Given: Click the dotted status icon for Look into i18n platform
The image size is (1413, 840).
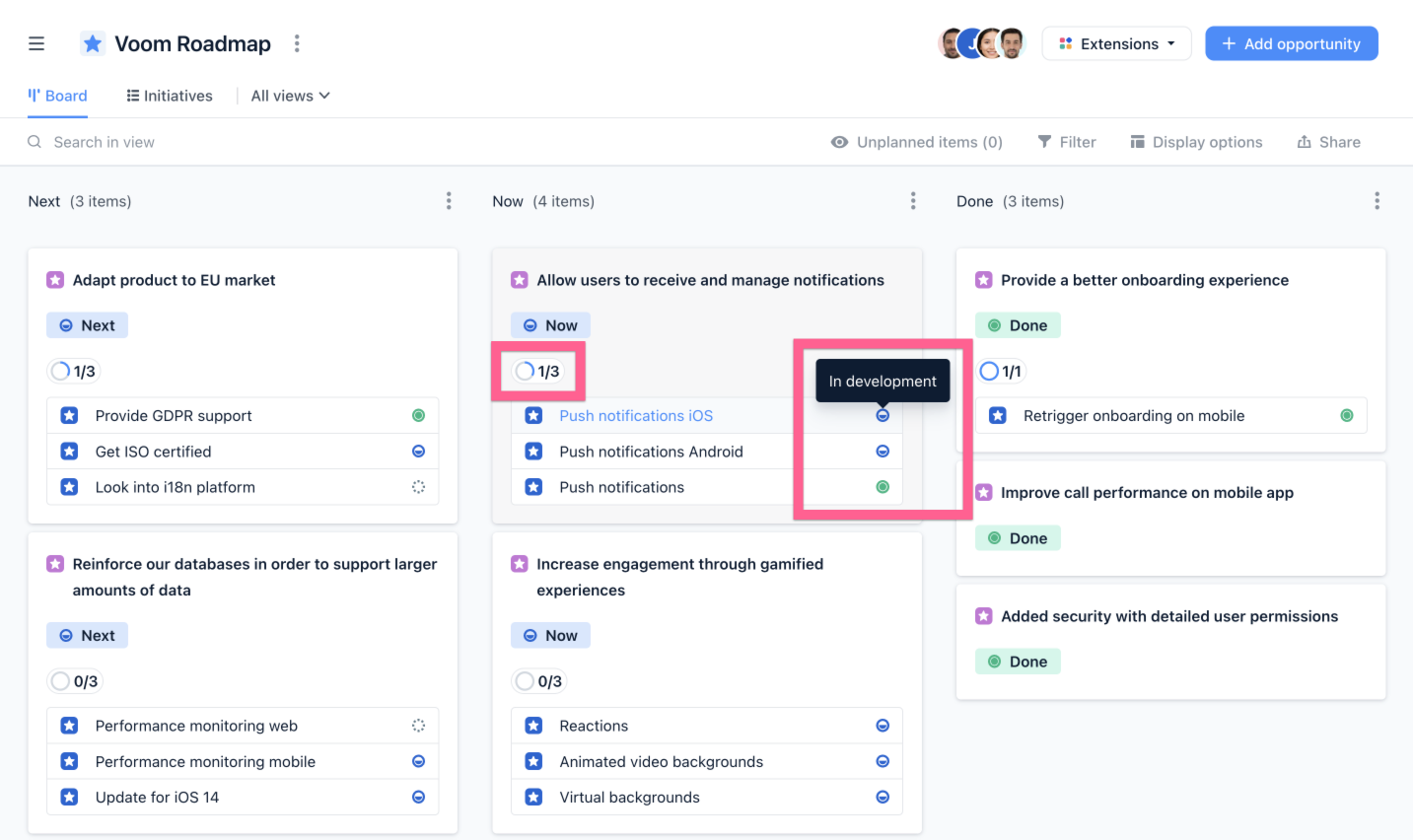Looking at the screenshot, I should click(418, 487).
